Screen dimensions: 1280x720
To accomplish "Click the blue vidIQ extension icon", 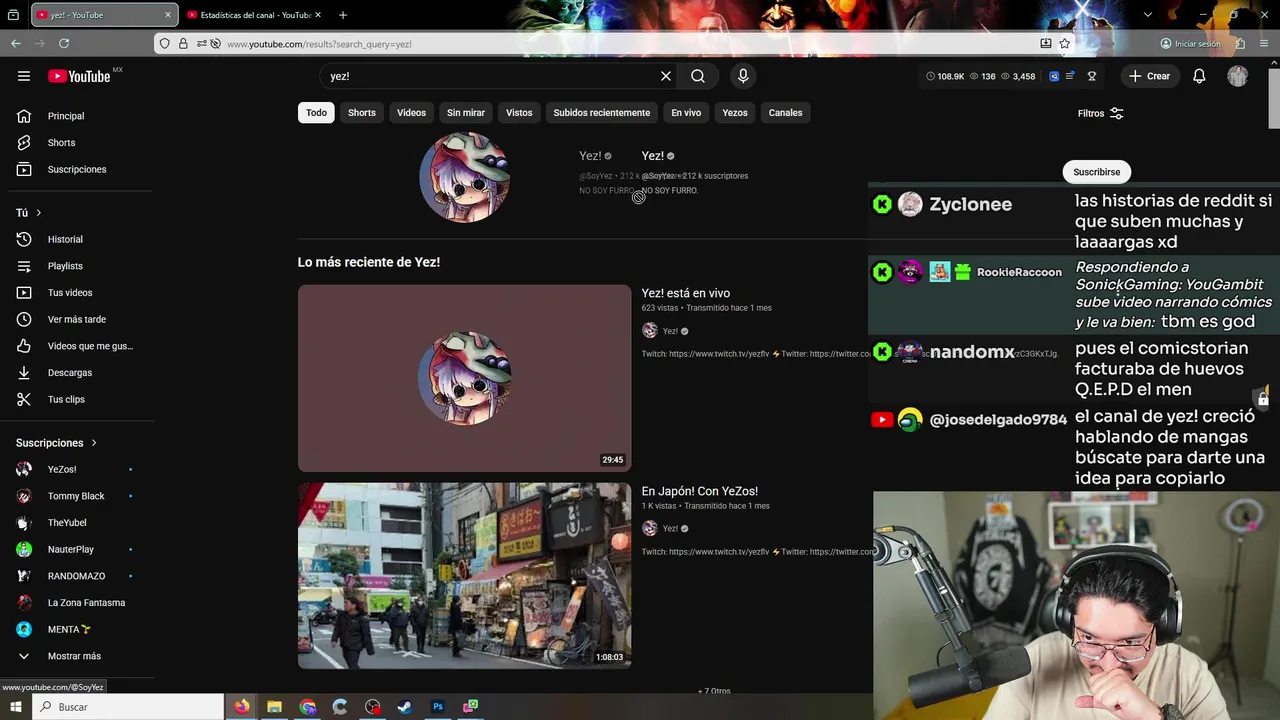I will [x=1054, y=76].
